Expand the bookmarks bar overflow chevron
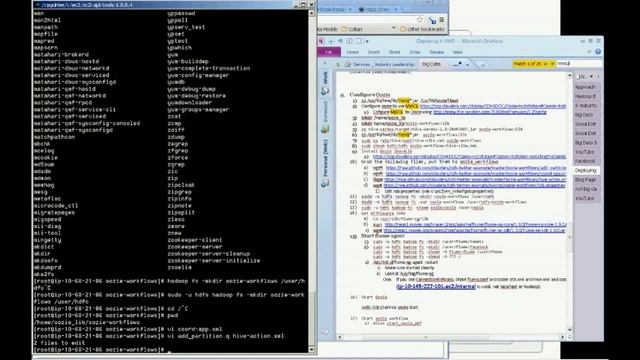Viewport: 640px width, 360px height. click(394, 29)
